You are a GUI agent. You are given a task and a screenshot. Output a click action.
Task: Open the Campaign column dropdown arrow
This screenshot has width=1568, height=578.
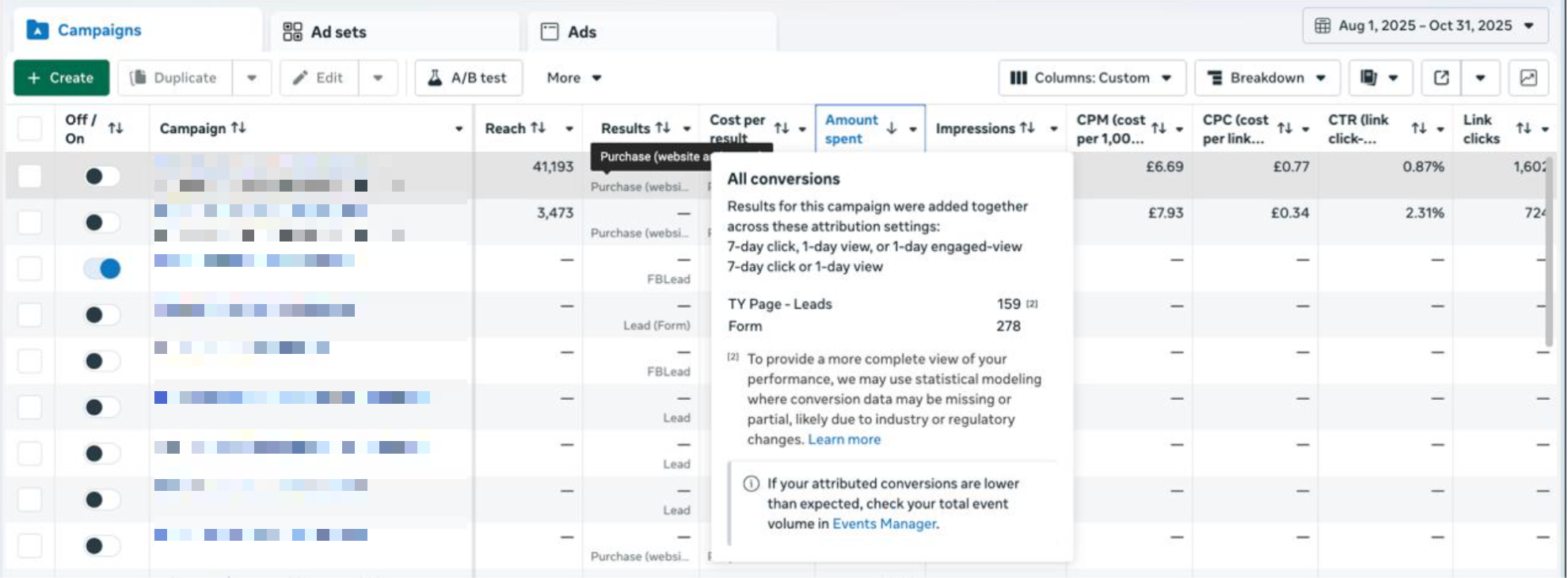coord(459,128)
